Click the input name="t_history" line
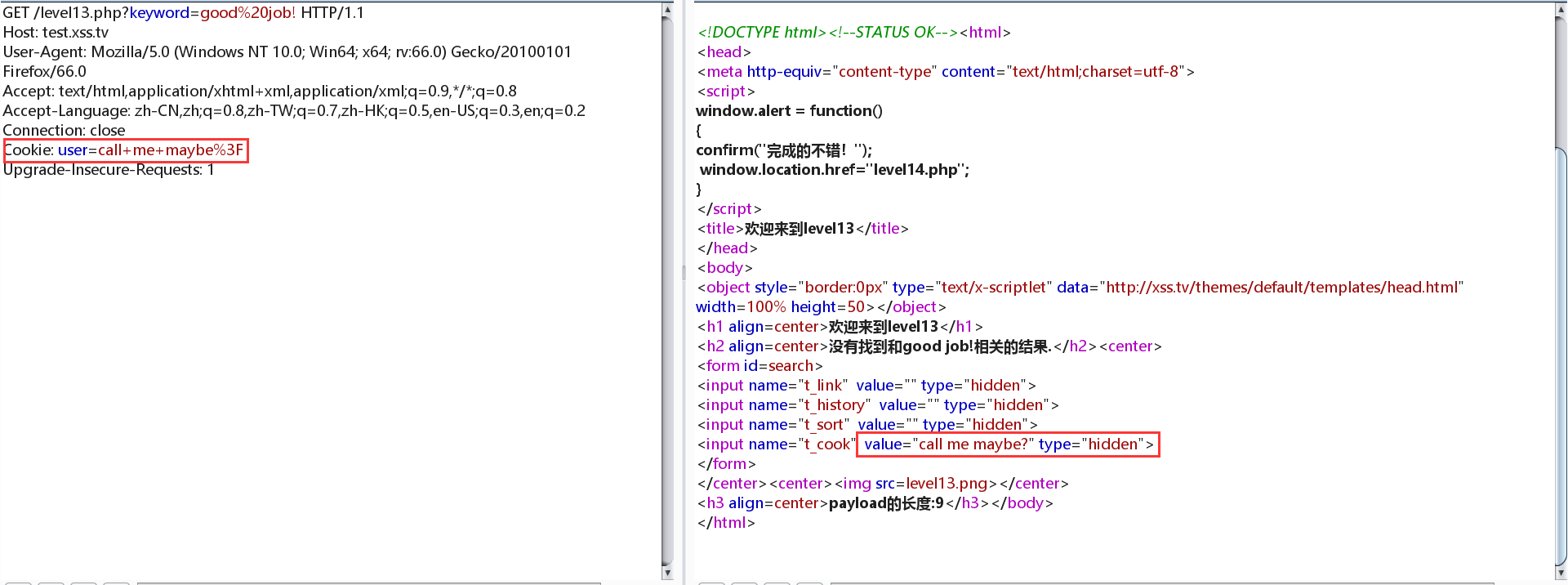1568x585 pixels. pyautogui.click(x=878, y=405)
